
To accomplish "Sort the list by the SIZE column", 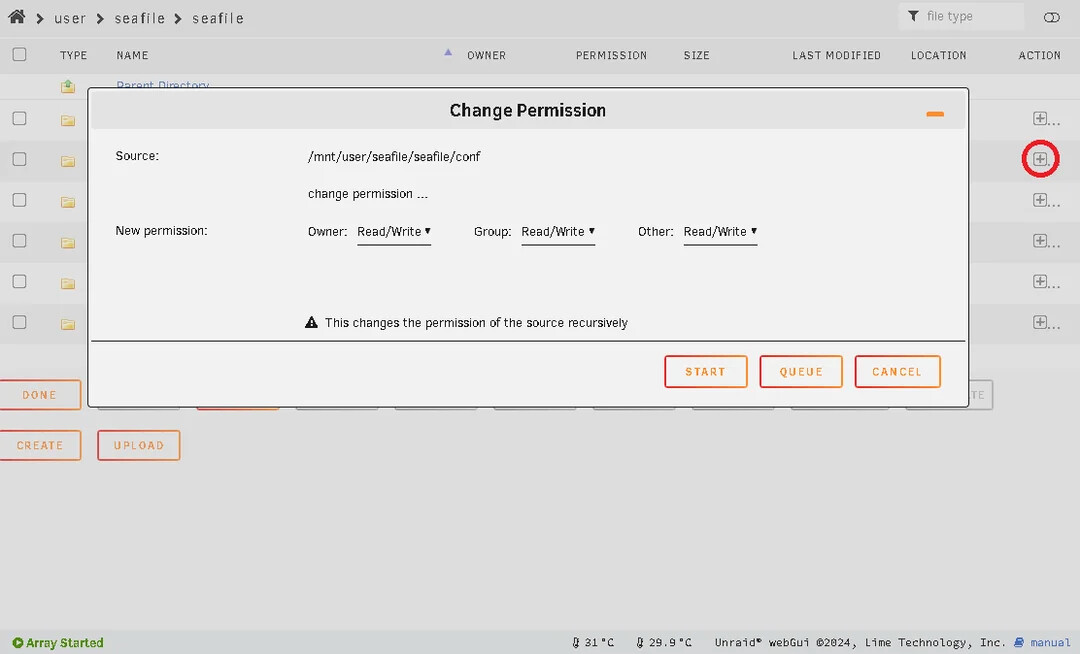I will coord(696,55).
